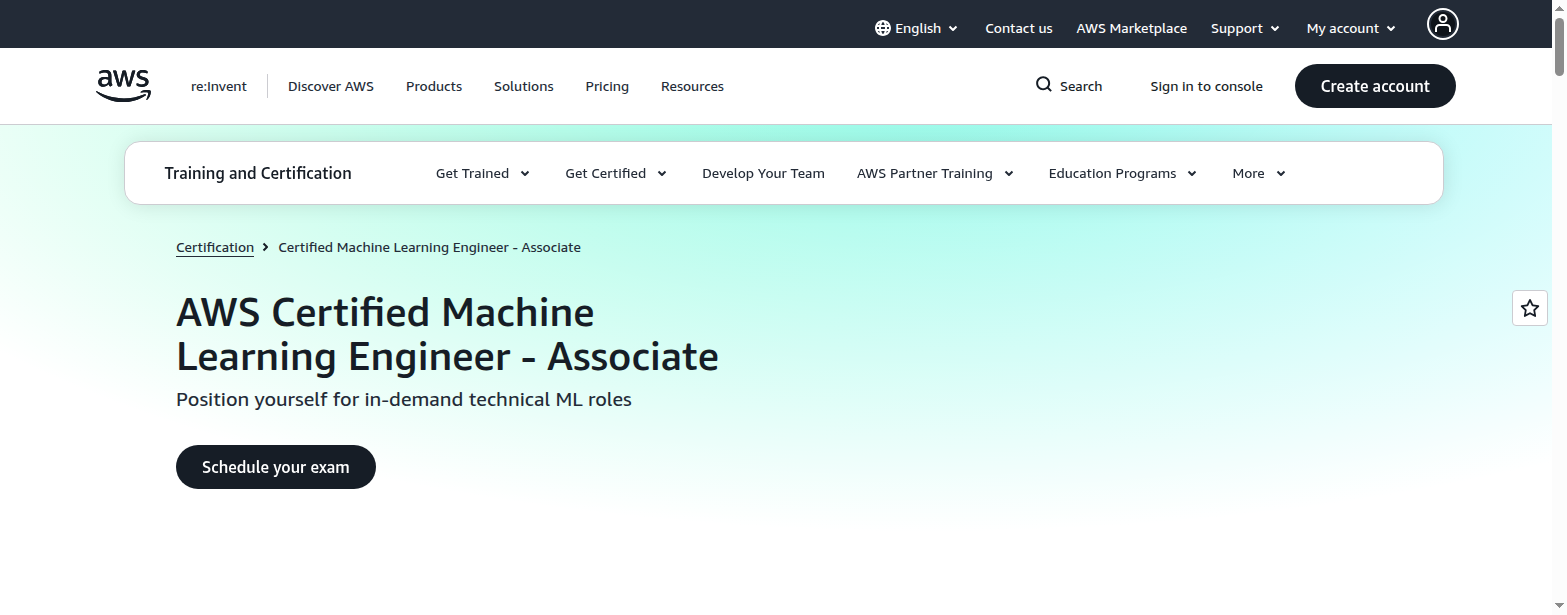Viewport: 1567px width, 615px height.
Task: Go to the Pricing menu item
Action: click(x=607, y=86)
